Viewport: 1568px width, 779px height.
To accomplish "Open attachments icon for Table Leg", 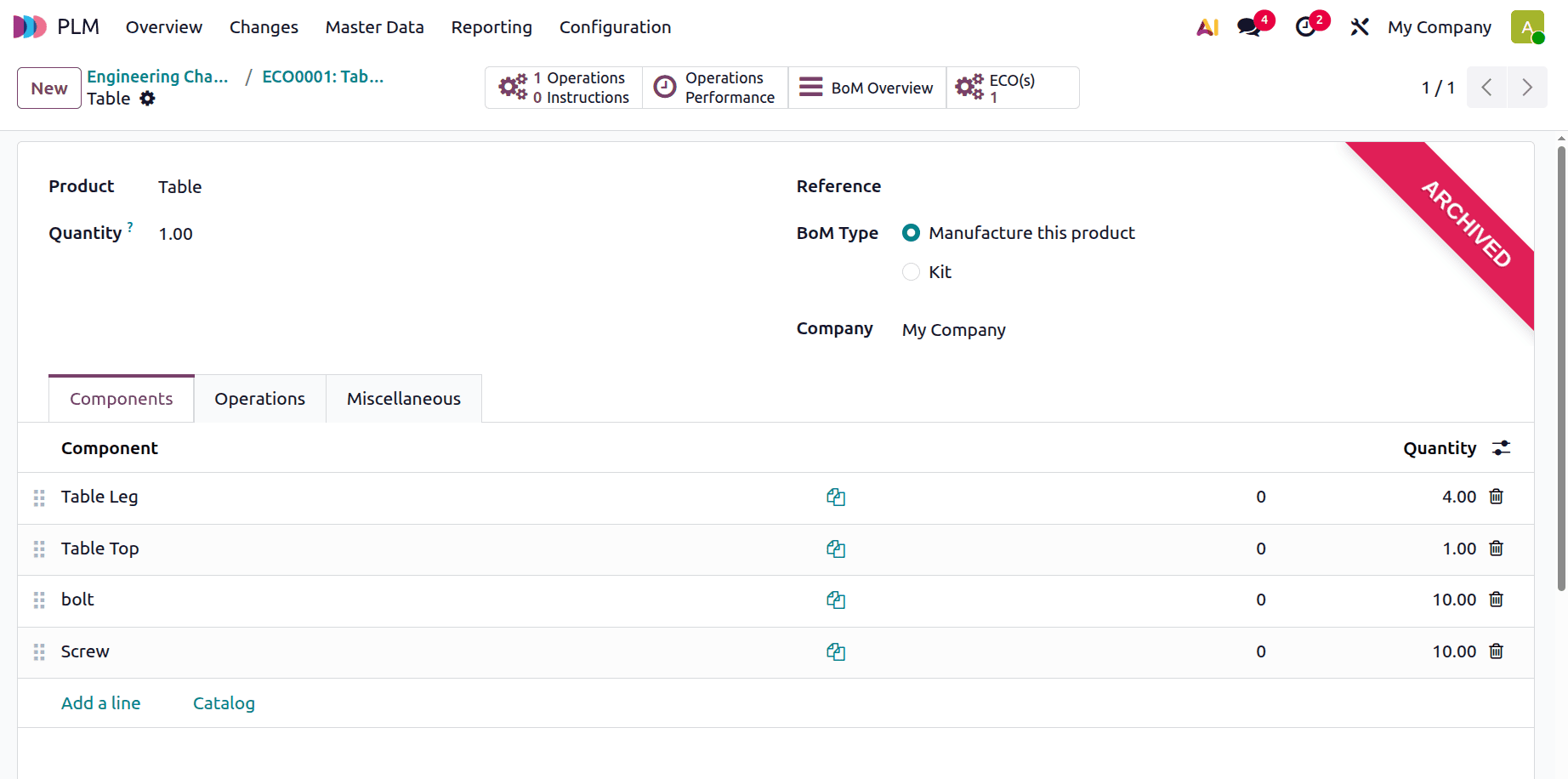I will (x=836, y=498).
